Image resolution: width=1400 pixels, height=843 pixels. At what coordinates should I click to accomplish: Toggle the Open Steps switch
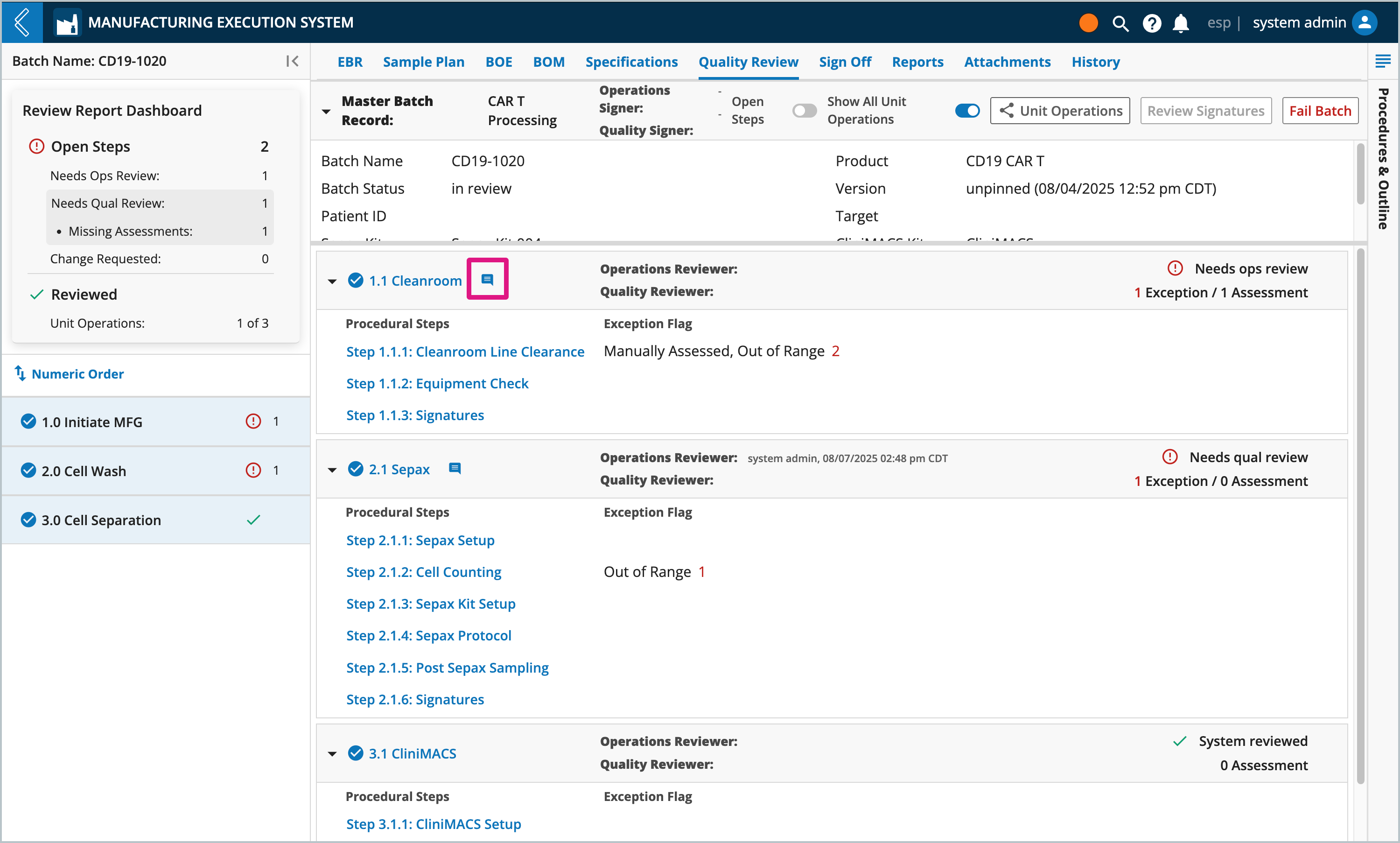click(x=804, y=110)
